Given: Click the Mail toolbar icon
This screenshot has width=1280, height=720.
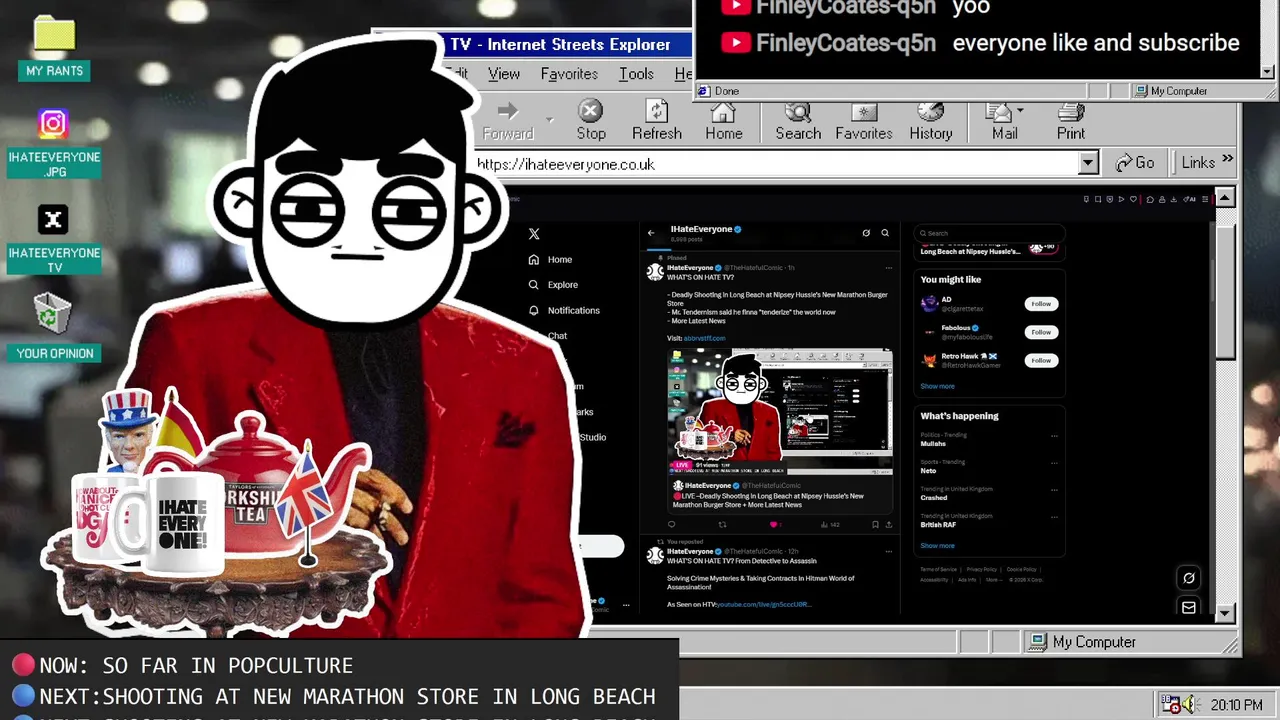Looking at the screenshot, I should [x=1000, y=121].
